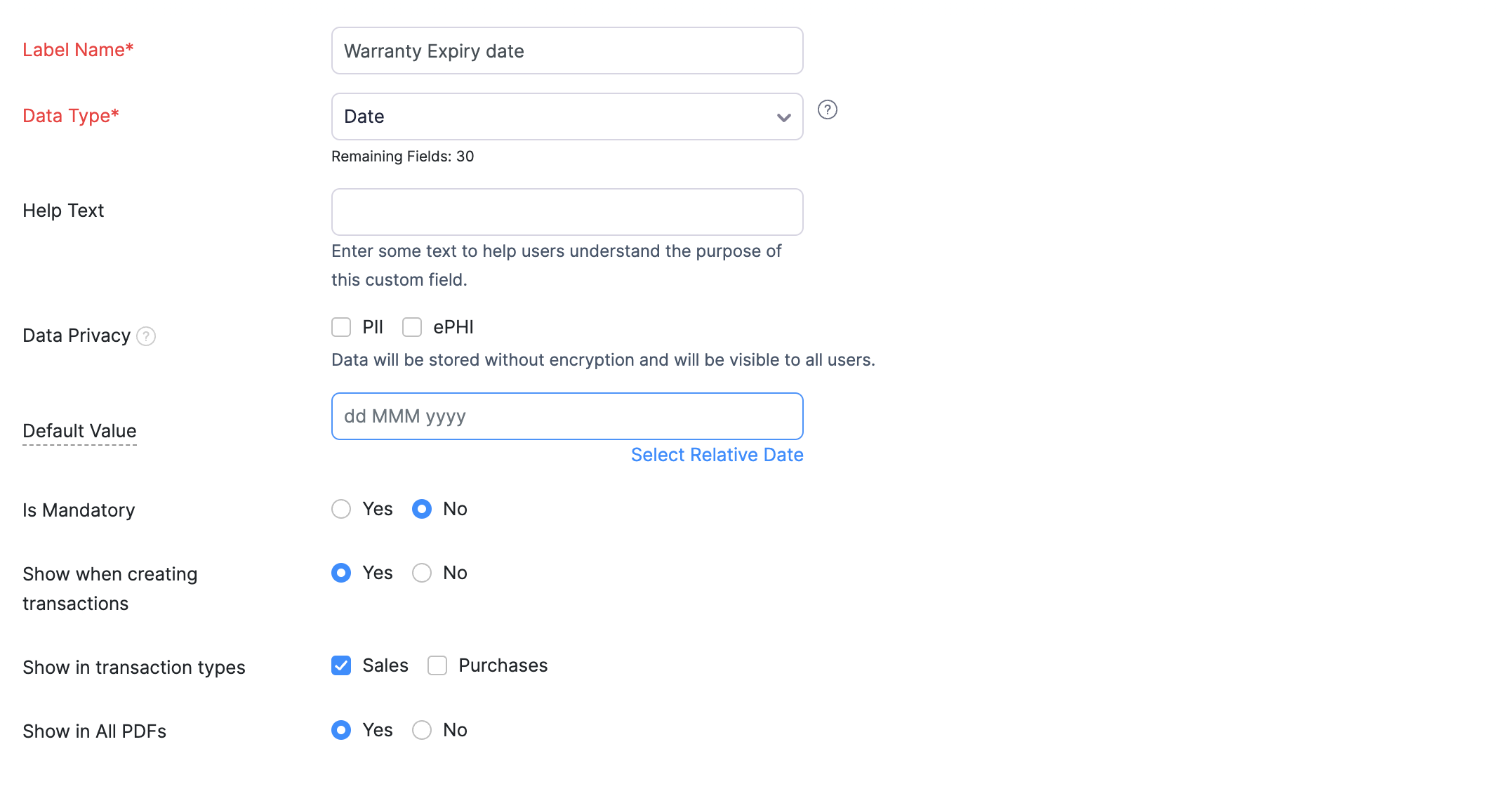Uncheck the Sales transaction type
1512x803 pixels.
(x=341, y=665)
